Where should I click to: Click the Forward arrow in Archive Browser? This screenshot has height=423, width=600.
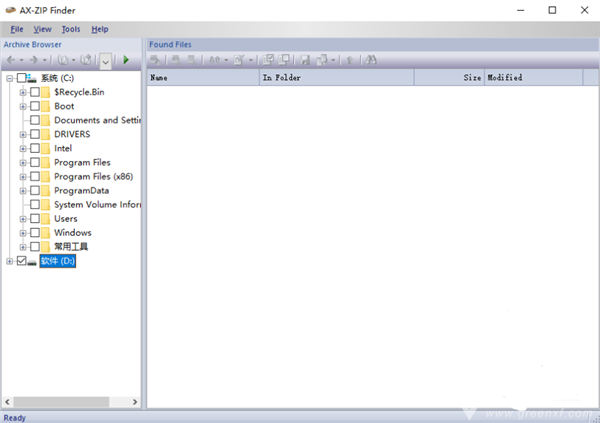pyautogui.click(x=35, y=60)
